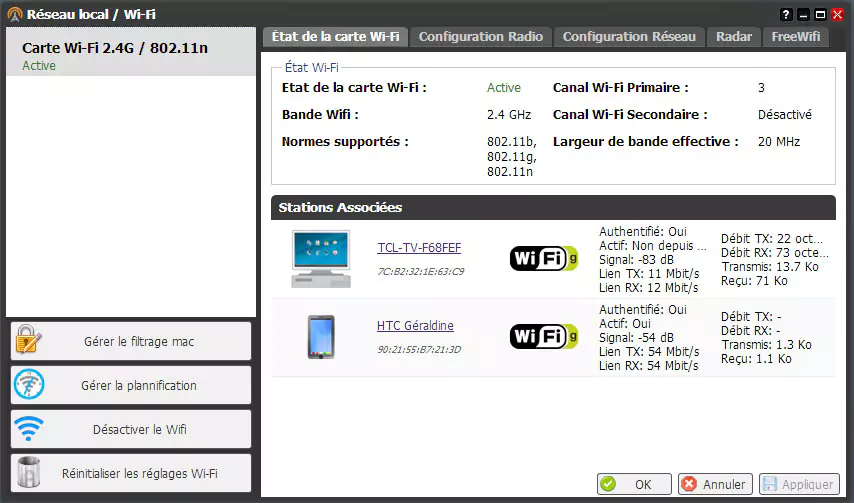
Task: Click the green check icon on OK
Action: click(x=608, y=484)
